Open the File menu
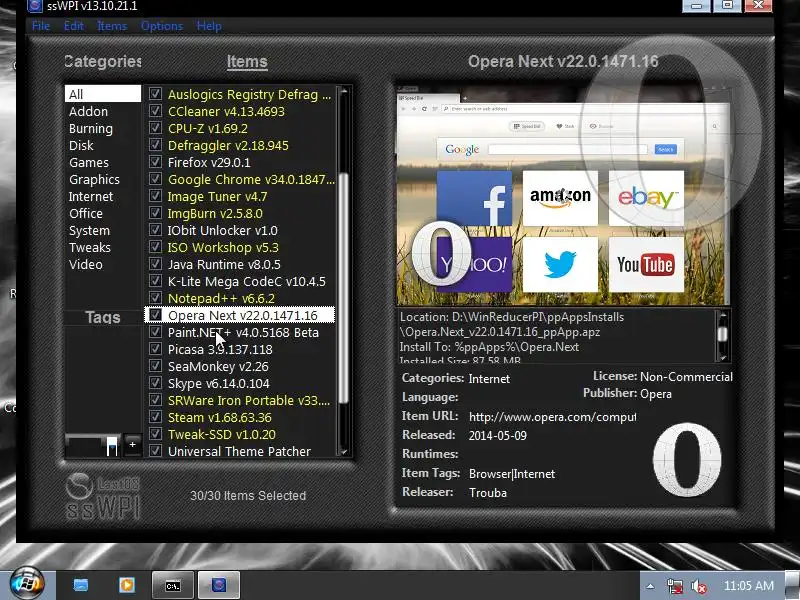Screen dimensions: 800x600 pyautogui.click(x=41, y=26)
